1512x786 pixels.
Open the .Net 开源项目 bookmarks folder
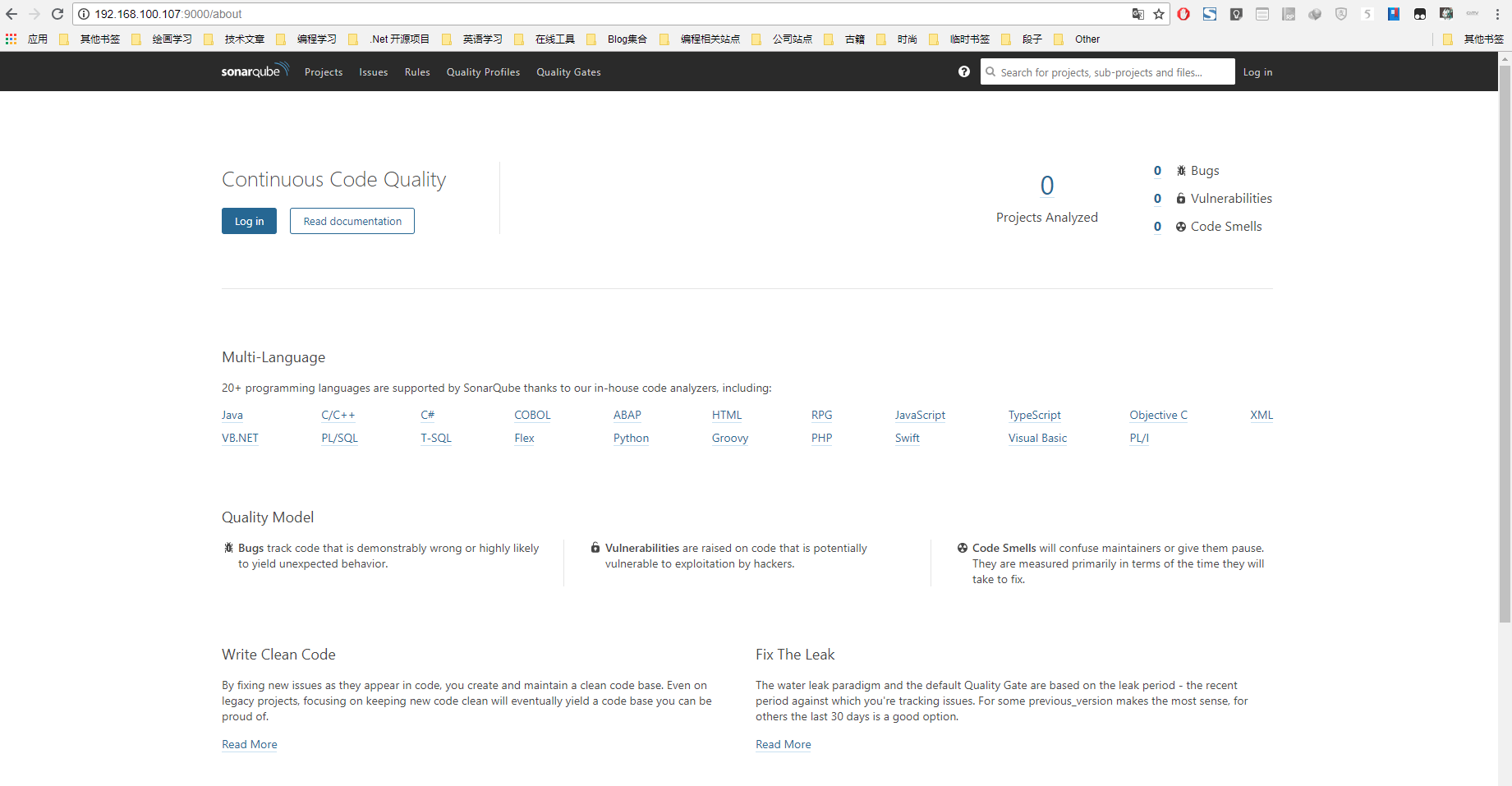coord(389,39)
